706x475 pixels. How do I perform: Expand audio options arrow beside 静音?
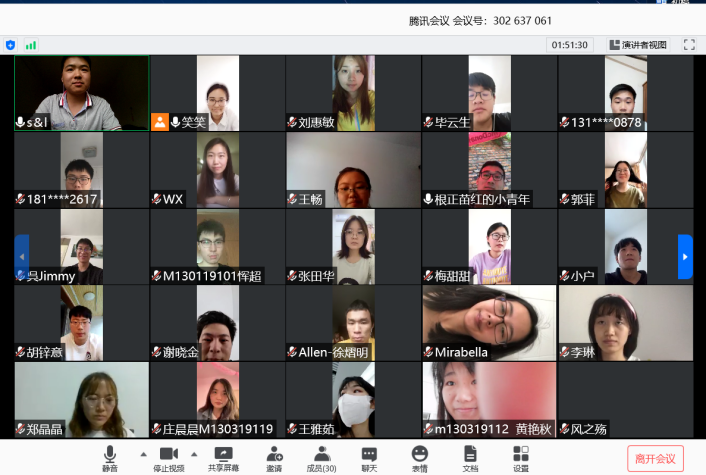tap(142, 454)
